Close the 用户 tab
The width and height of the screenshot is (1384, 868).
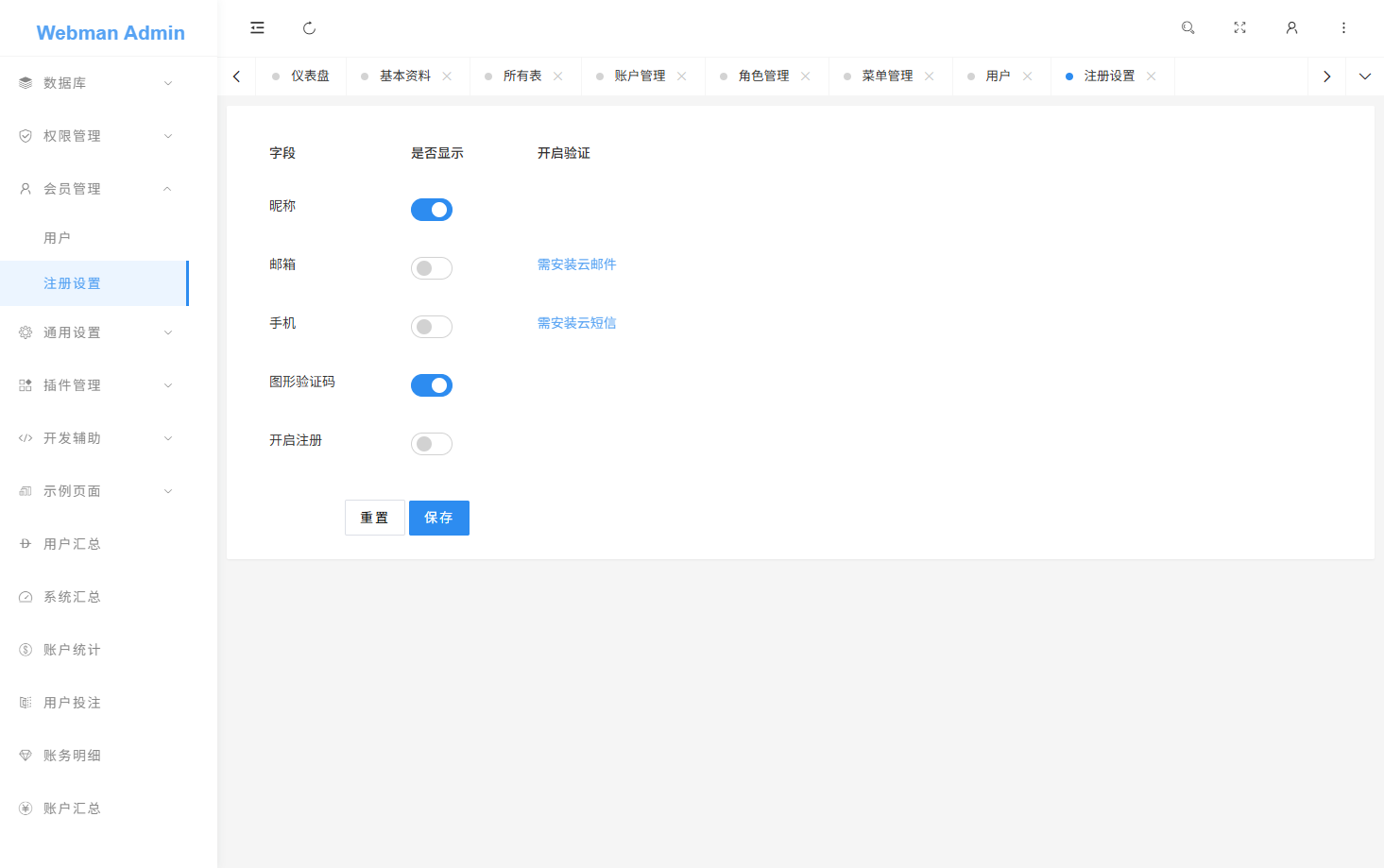pyautogui.click(x=1027, y=76)
